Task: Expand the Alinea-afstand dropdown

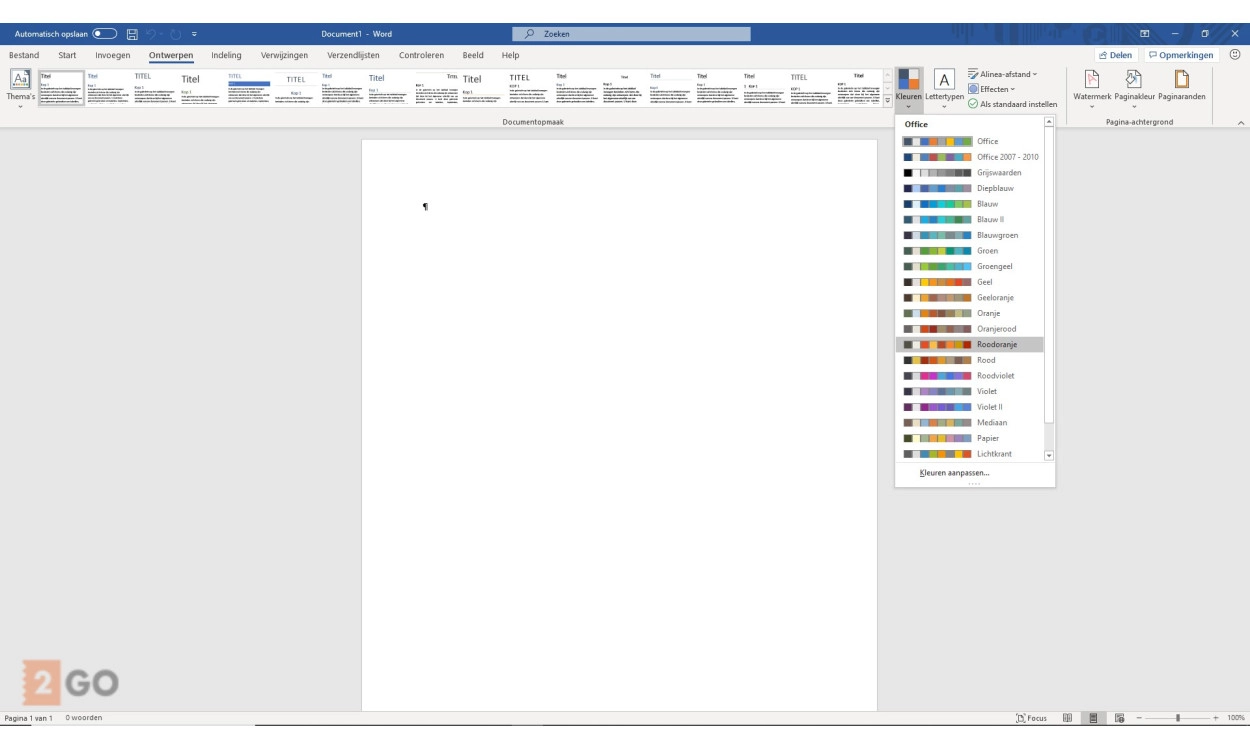Action: coord(1002,74)
